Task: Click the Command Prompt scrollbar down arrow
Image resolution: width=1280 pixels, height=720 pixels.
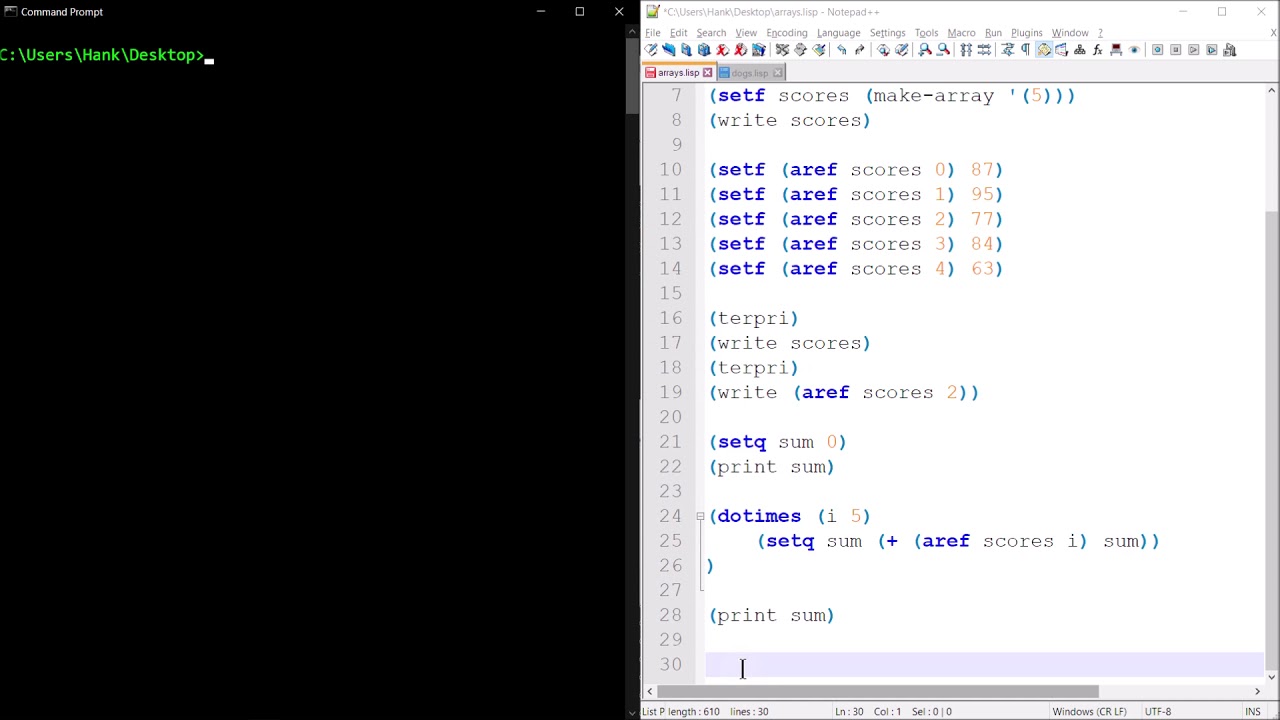Action: click(x=632, y=712)
